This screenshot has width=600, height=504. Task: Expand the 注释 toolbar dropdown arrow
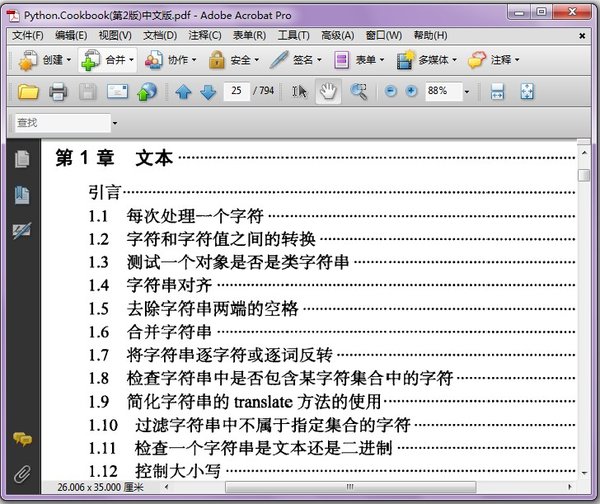517,60
